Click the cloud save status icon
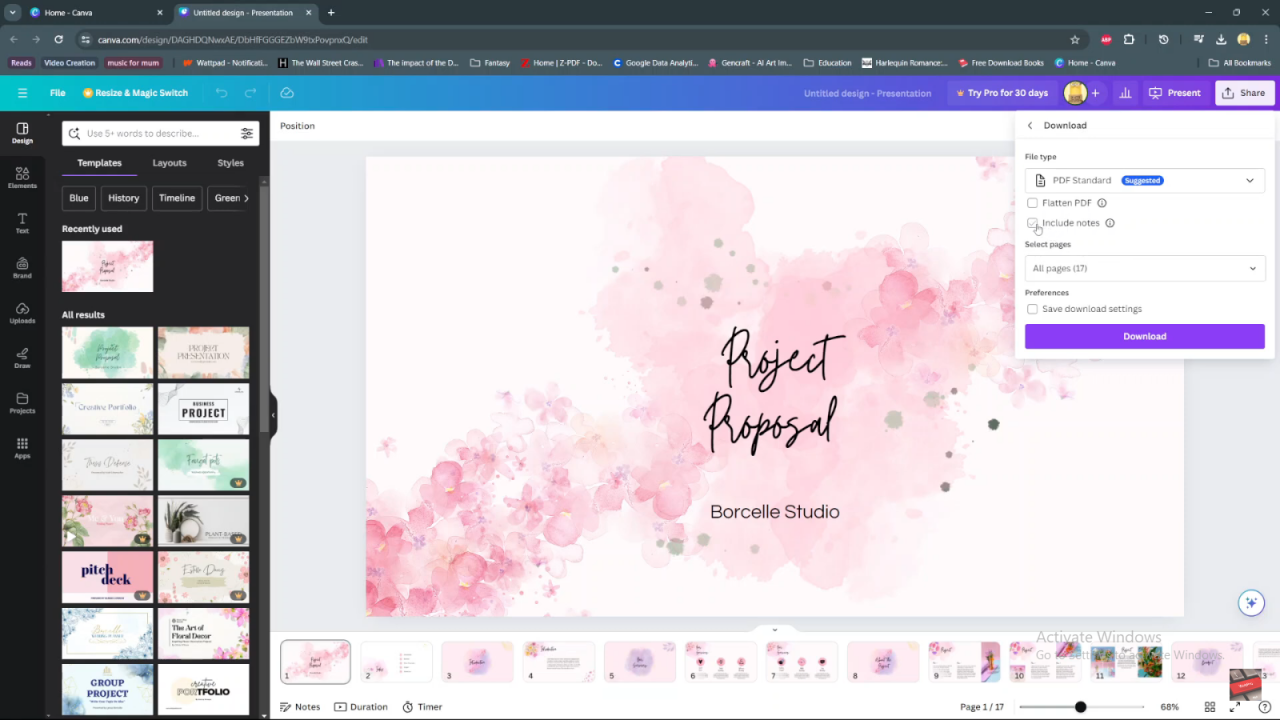 point(287,93)
